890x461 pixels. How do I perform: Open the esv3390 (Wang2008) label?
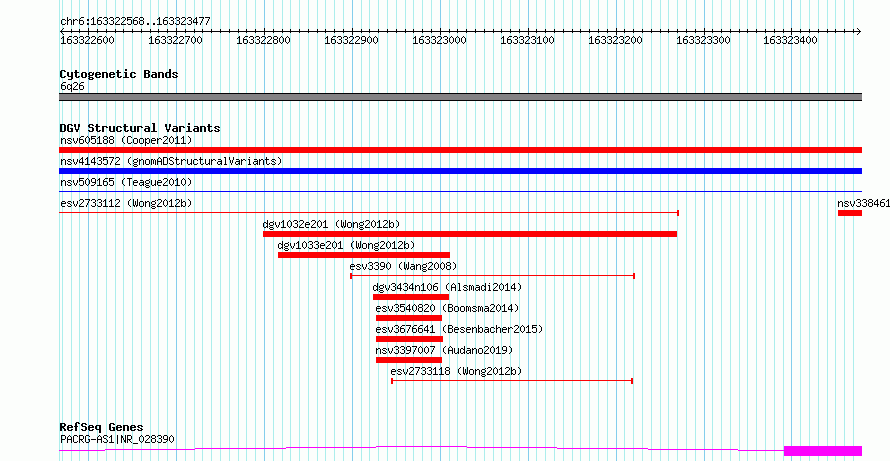[x=403, y=266]
